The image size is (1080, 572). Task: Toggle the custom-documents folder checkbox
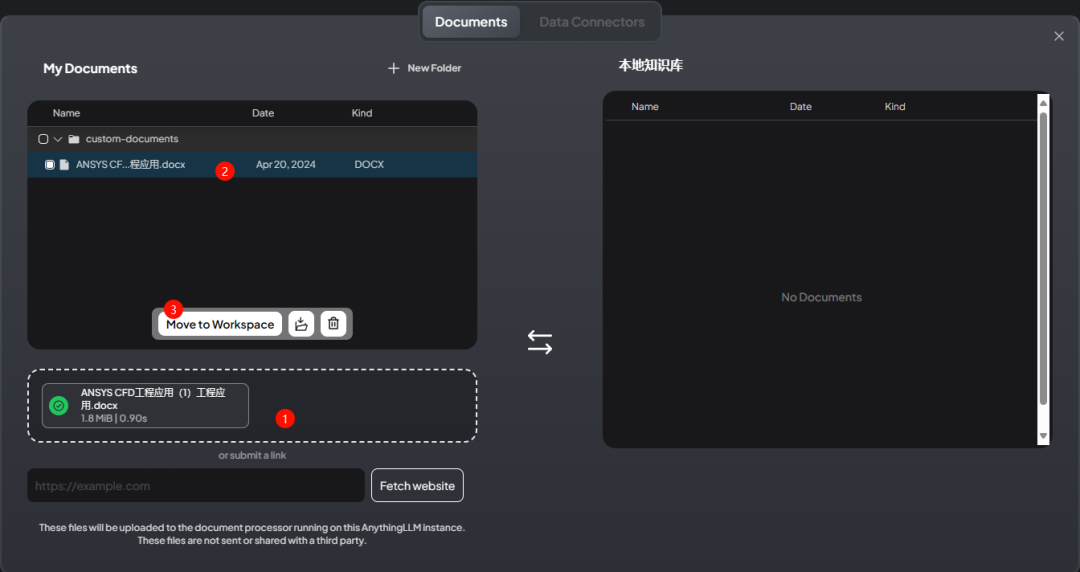43,139
